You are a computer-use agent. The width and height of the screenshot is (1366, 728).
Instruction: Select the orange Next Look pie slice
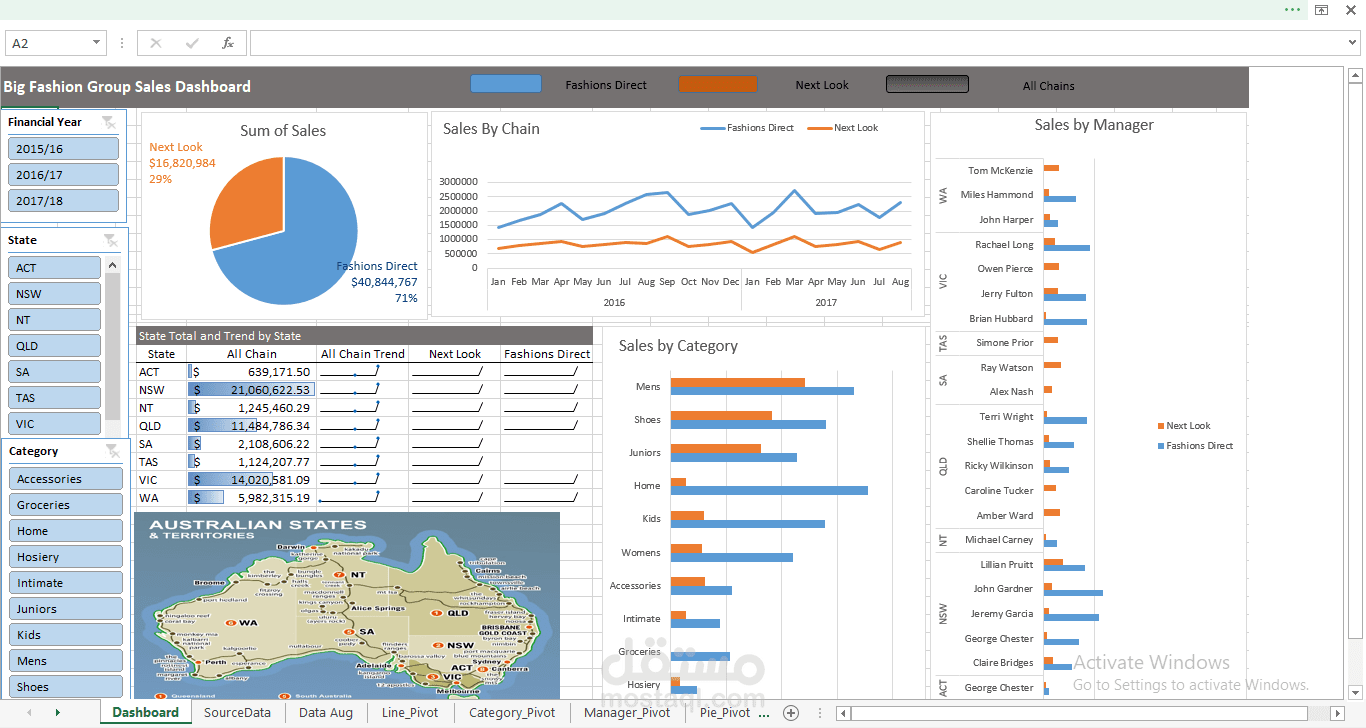[248, 200]
